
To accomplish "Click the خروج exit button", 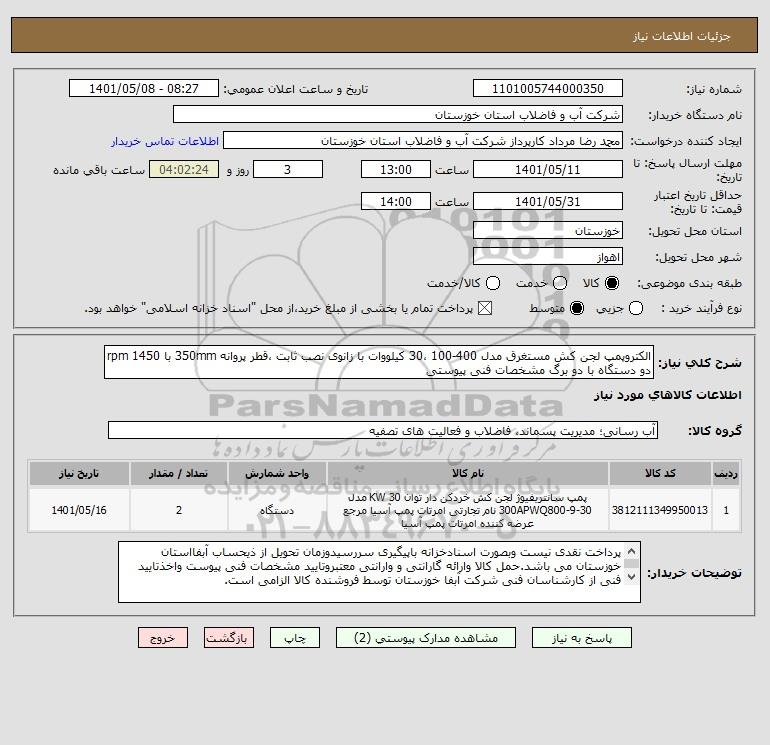I will [163, 638].
